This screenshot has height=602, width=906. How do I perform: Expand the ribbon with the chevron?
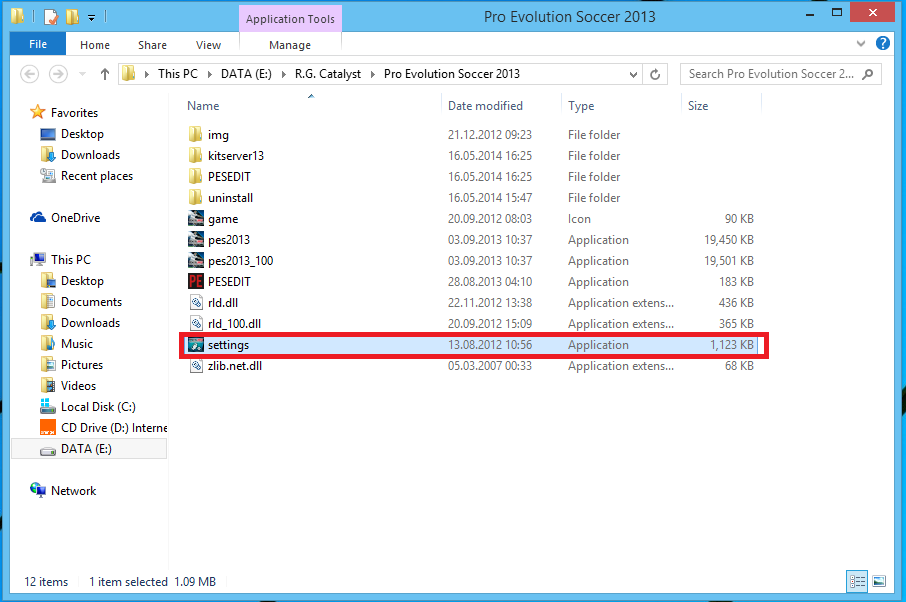(860, 43)
